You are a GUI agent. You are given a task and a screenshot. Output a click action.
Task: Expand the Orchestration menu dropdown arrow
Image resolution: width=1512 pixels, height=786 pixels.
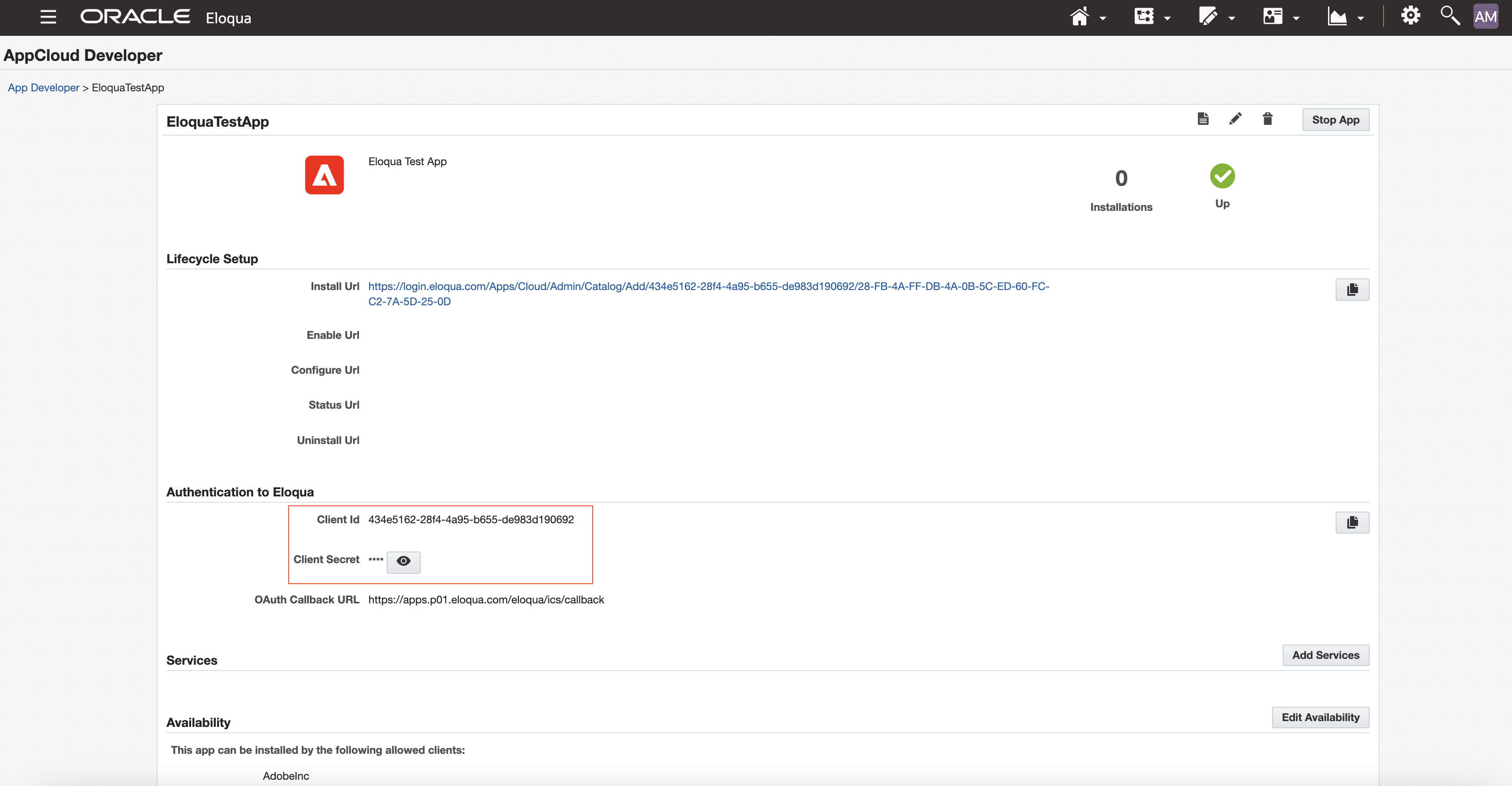[1167, 19]
